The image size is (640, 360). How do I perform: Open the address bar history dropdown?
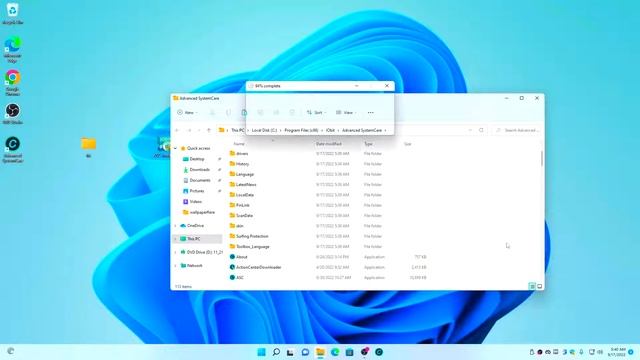470,130
